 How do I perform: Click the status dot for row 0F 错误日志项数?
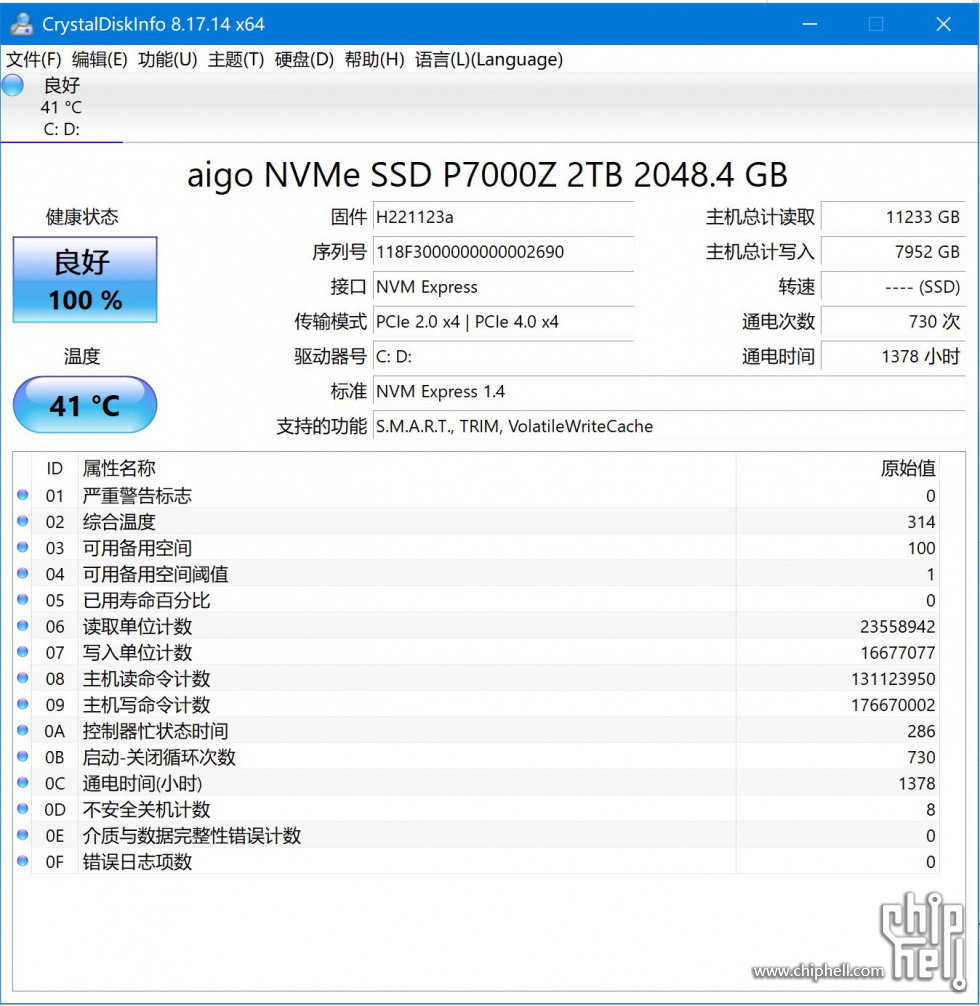(22, 861)
